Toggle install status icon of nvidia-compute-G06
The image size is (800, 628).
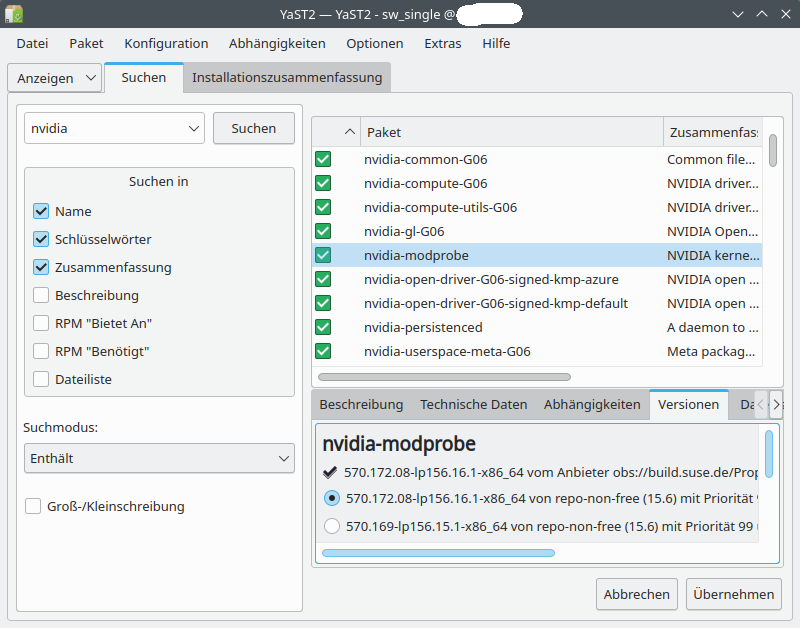(323, 183)
